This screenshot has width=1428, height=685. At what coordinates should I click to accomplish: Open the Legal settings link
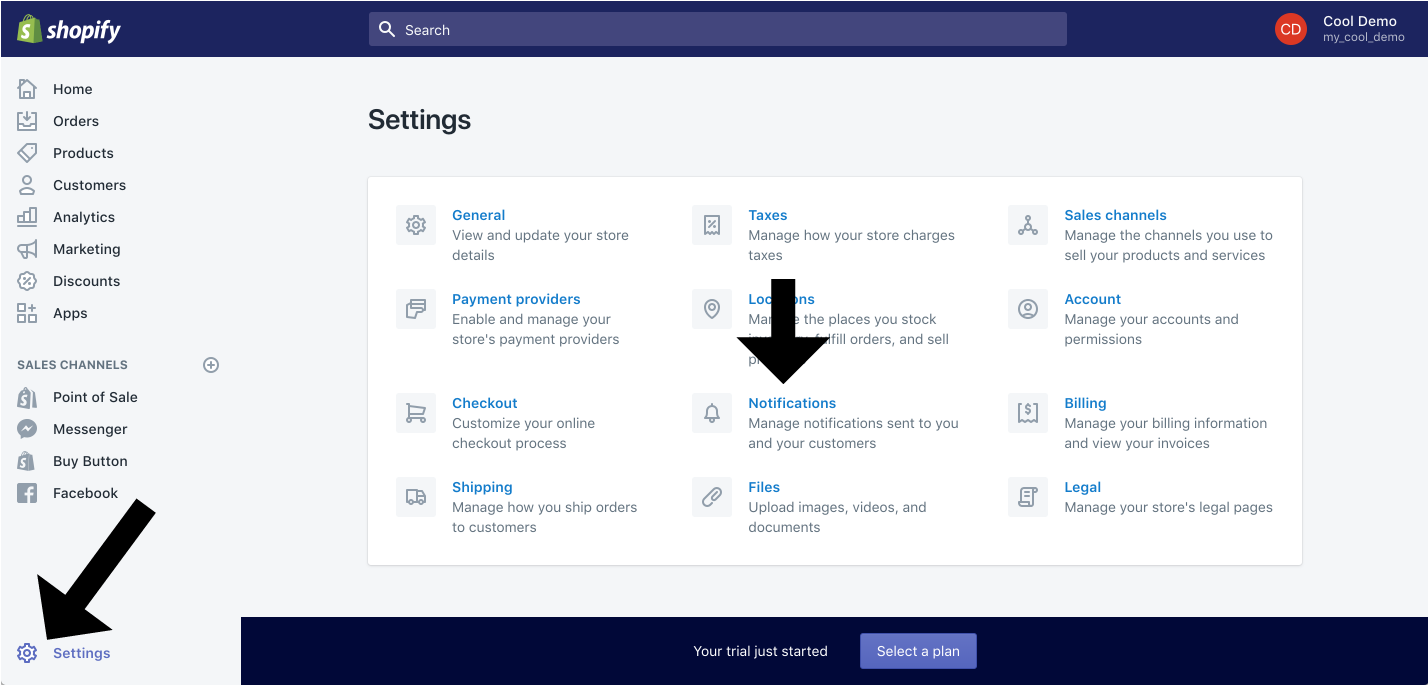point(1082,487)
